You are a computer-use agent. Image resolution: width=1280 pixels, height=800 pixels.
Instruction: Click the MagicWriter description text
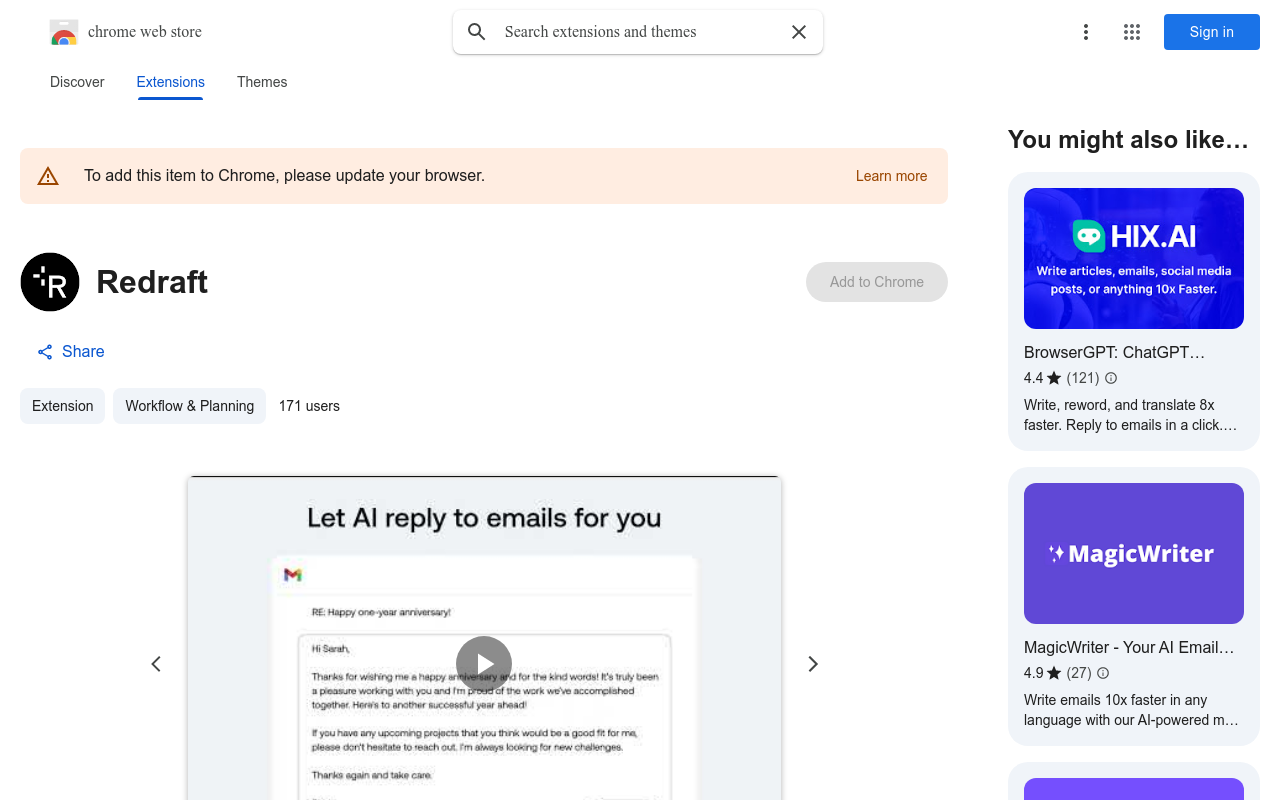[1131, 710]
